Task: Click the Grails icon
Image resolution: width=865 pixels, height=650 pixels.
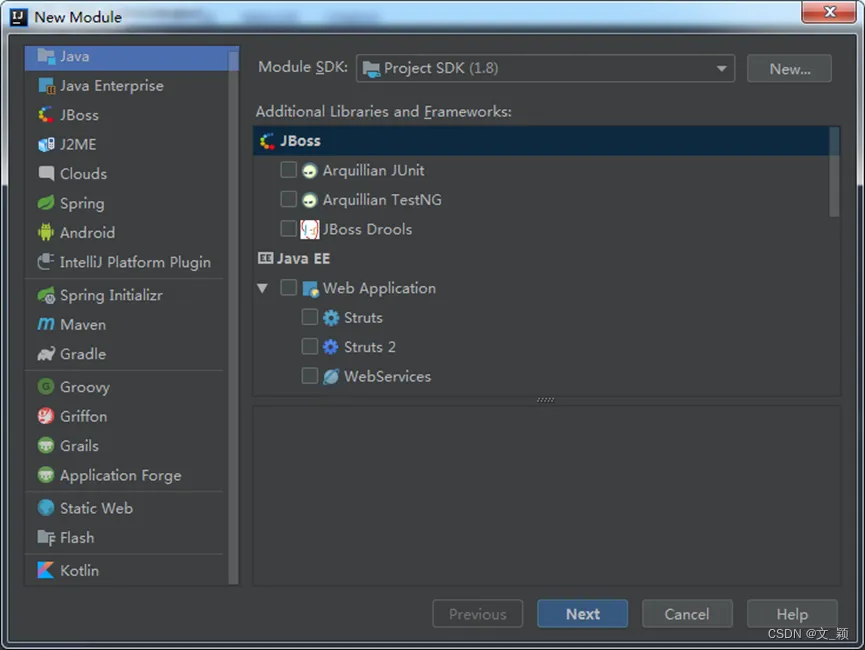Action: (46, 445)
